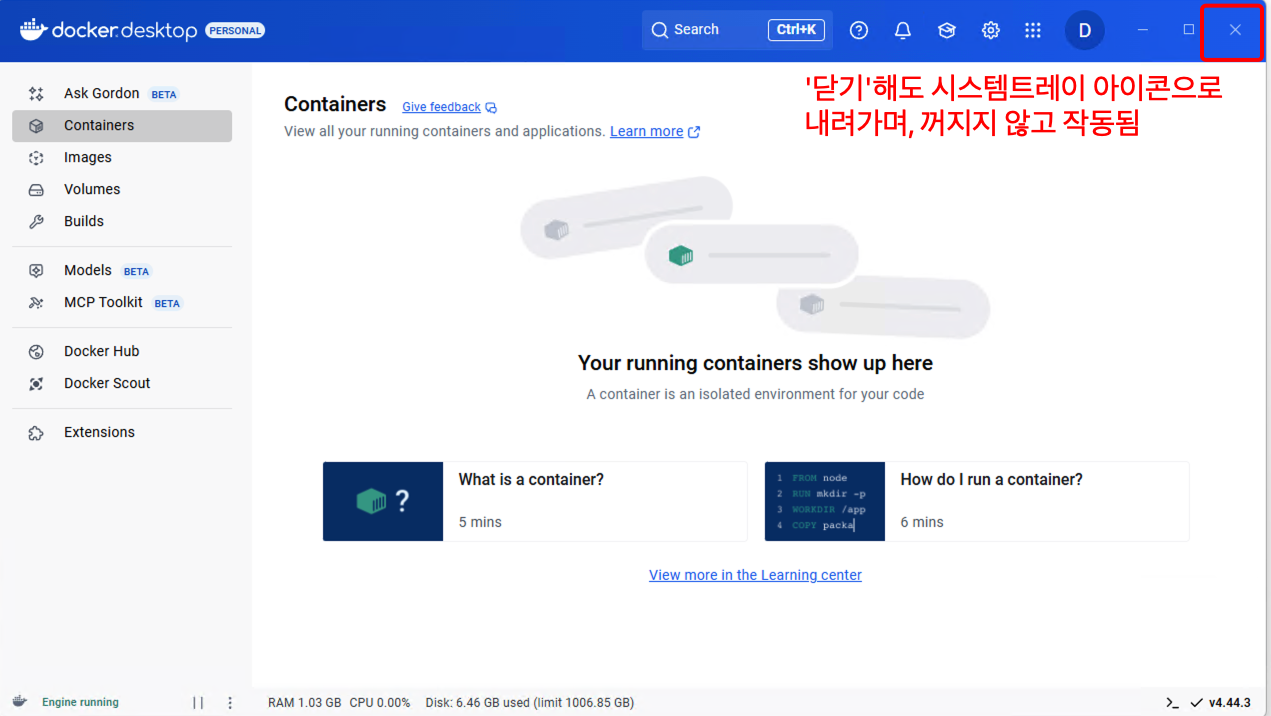1271x716 pixels.
Task: Go to Images section
Action: pos(122,157)
